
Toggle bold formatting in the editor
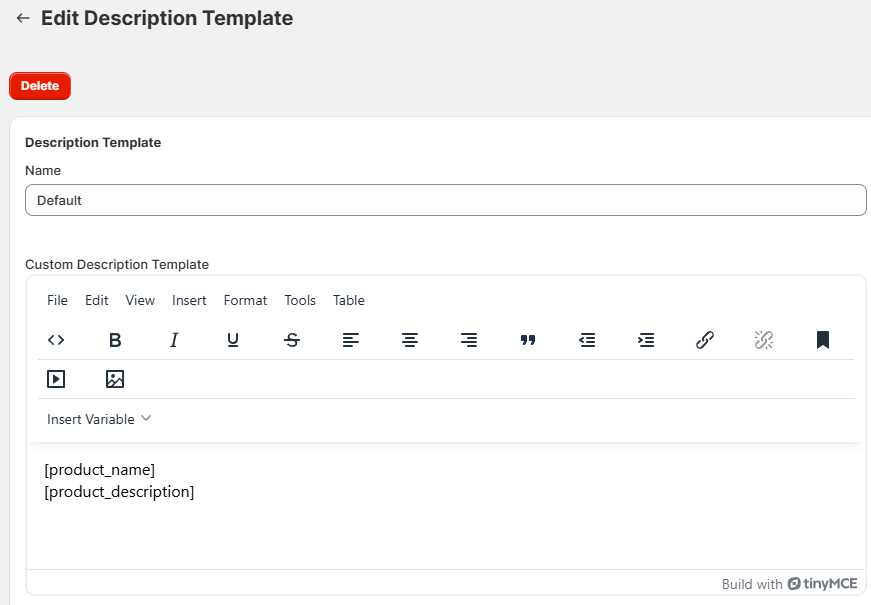[115, 340]
